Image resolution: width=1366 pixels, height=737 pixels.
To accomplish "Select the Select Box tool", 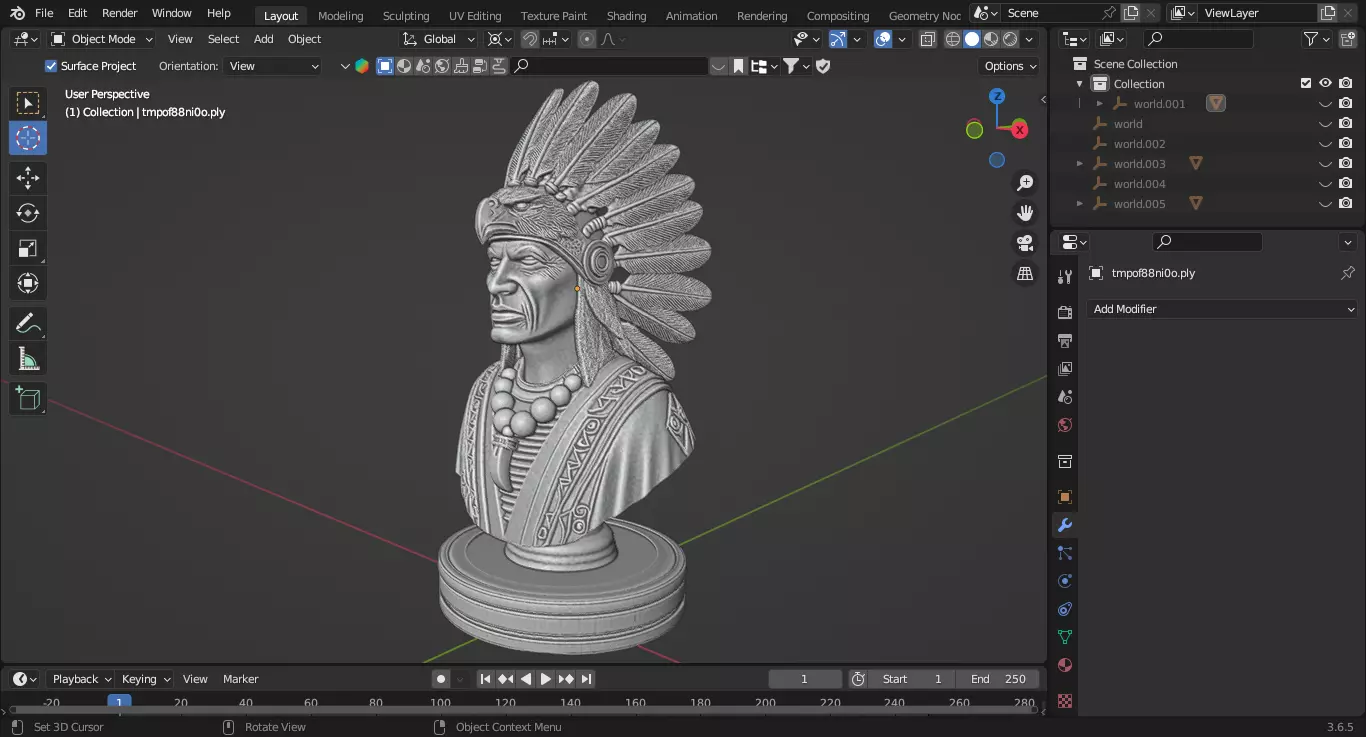I will (28, 103).
